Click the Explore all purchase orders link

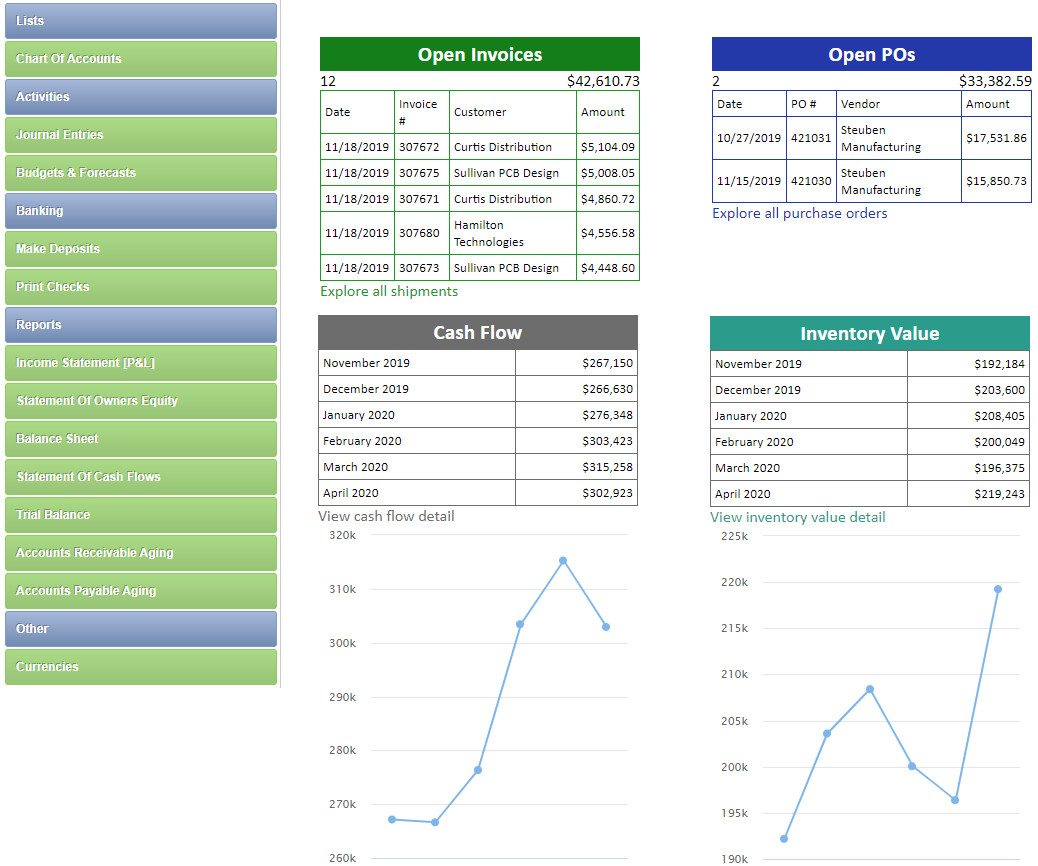(x=798, y=213)
